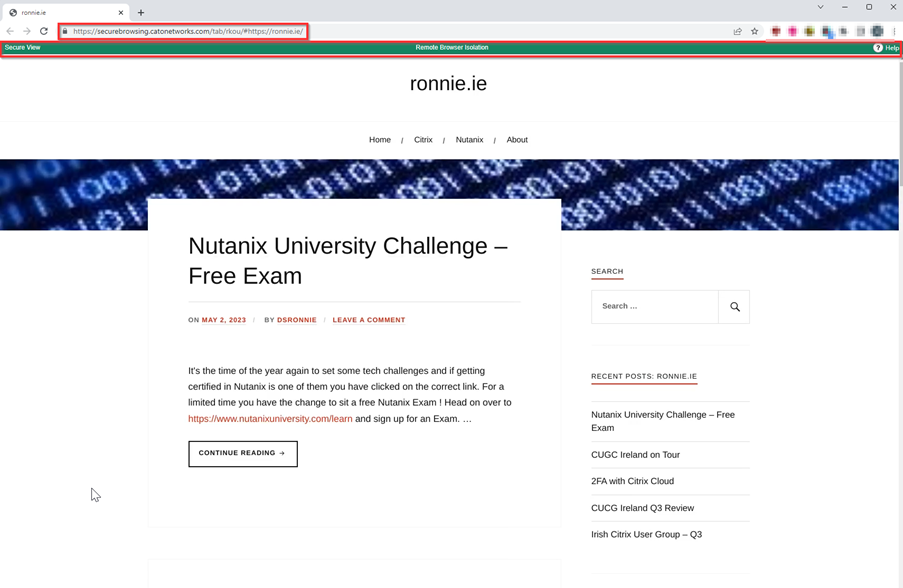The image size is (903, 588).
Task: Open the Nutanix University Challenge post title
Action: [348, 261]
